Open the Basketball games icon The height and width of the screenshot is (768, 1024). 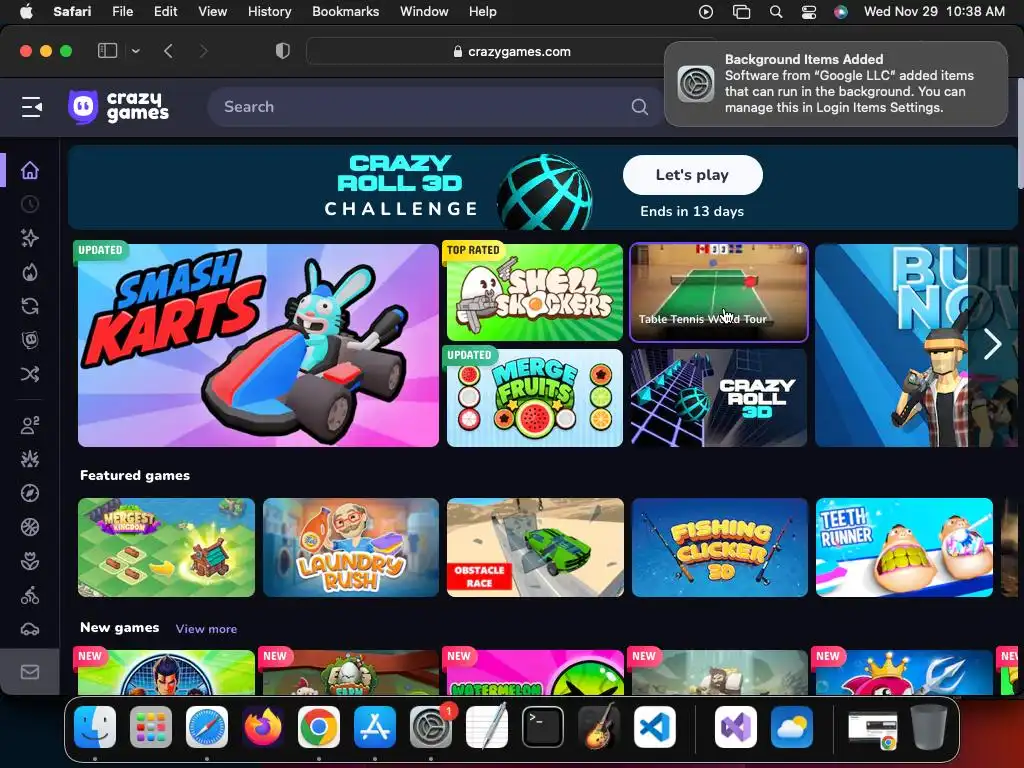pos(30,527)
